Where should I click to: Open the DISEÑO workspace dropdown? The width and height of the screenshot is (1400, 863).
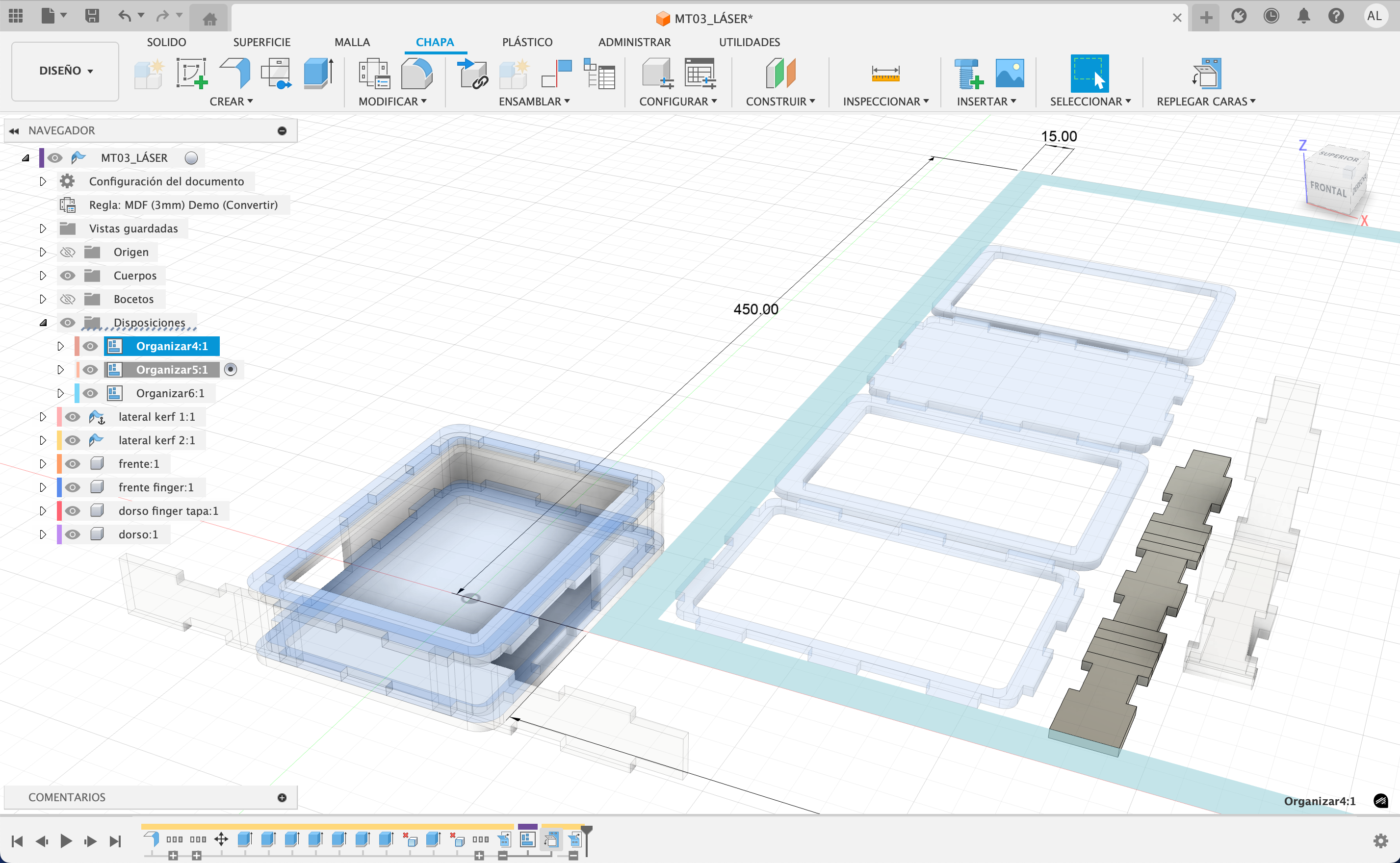[x=65, y=71]
